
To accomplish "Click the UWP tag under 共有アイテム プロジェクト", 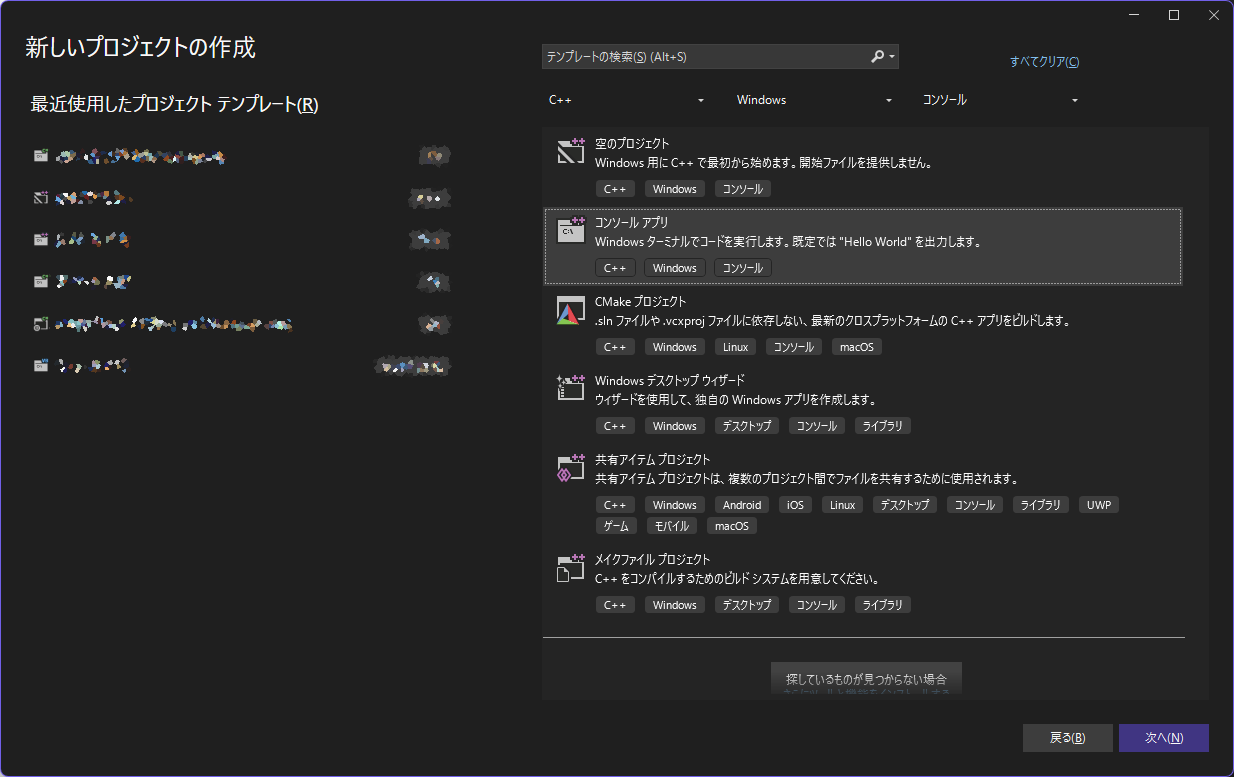I will coord(1098,504).
